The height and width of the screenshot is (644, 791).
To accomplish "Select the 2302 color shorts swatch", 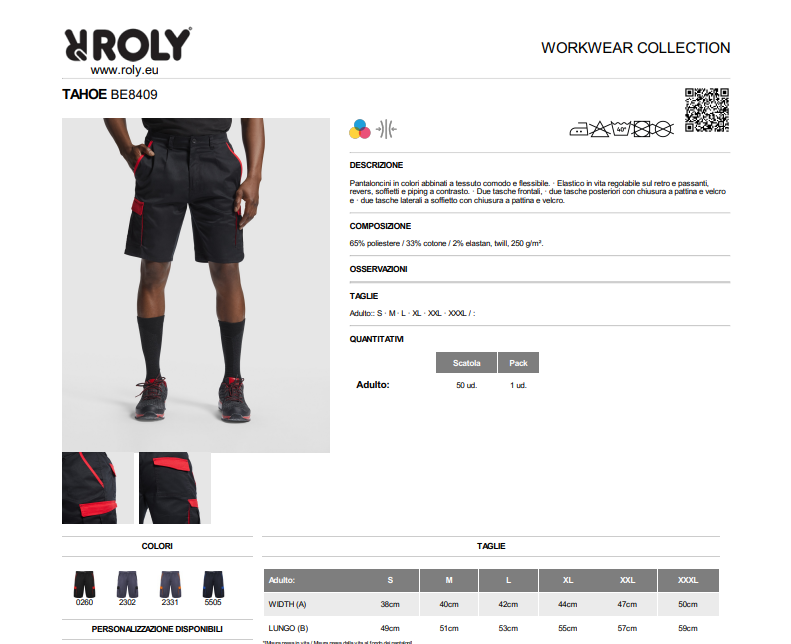I will click(127, 588).
